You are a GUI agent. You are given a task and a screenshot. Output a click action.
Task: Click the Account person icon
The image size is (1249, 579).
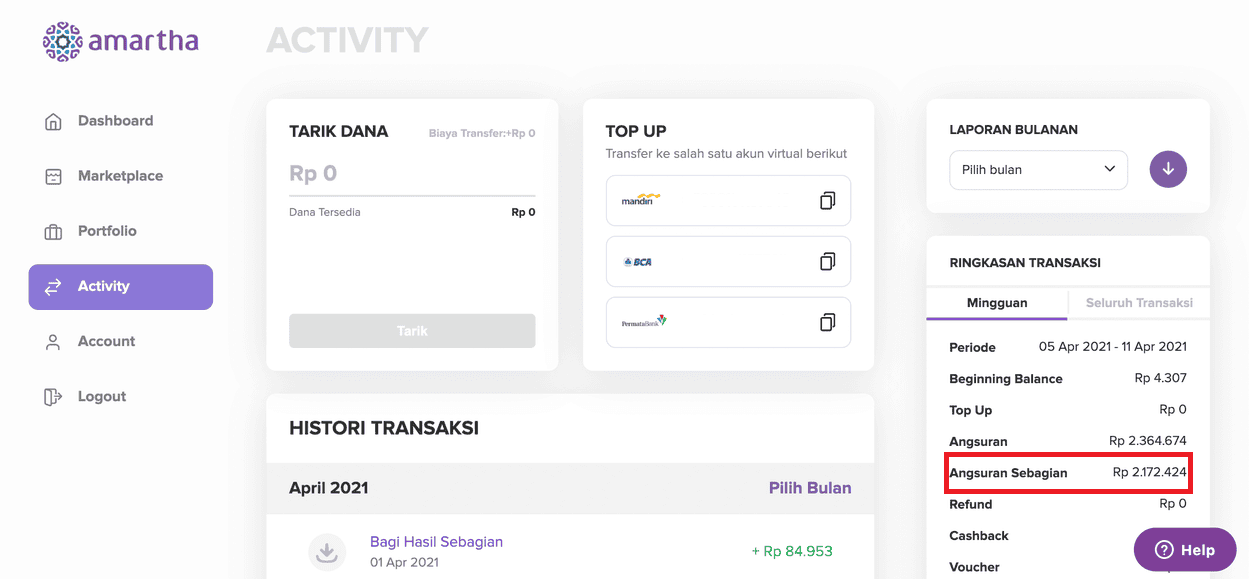click(54, 342)
